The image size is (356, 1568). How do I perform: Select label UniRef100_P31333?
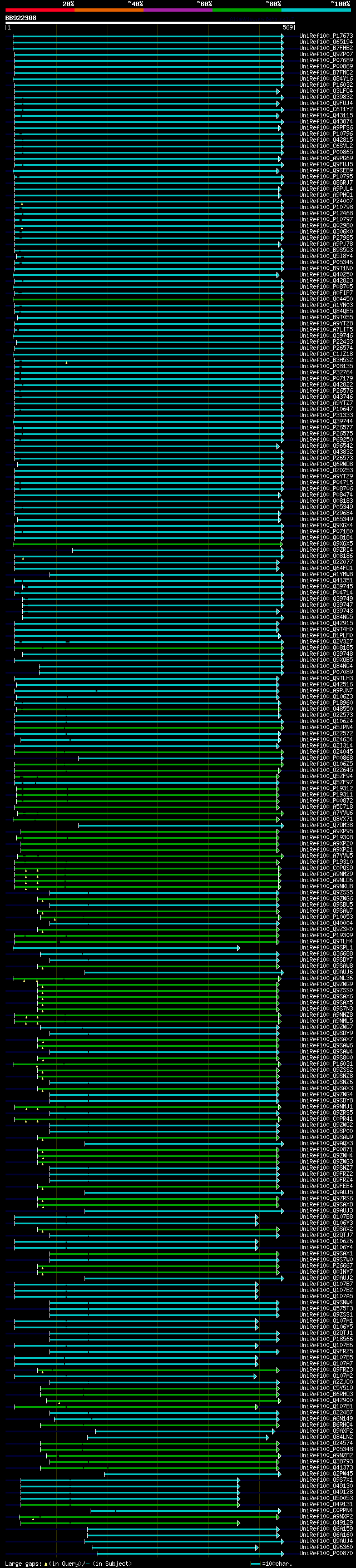click(x=326, y=415)
